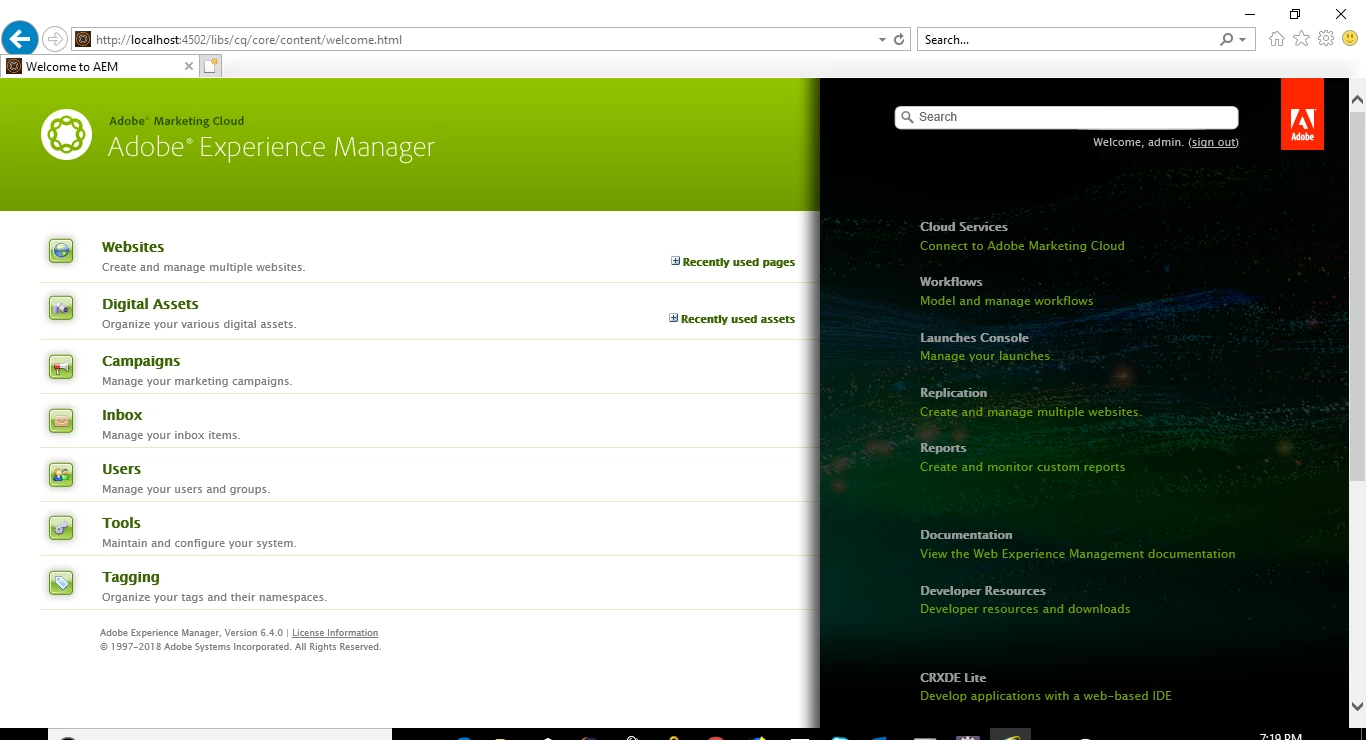Open CRXDE Lite heading link

coord(953,678)
